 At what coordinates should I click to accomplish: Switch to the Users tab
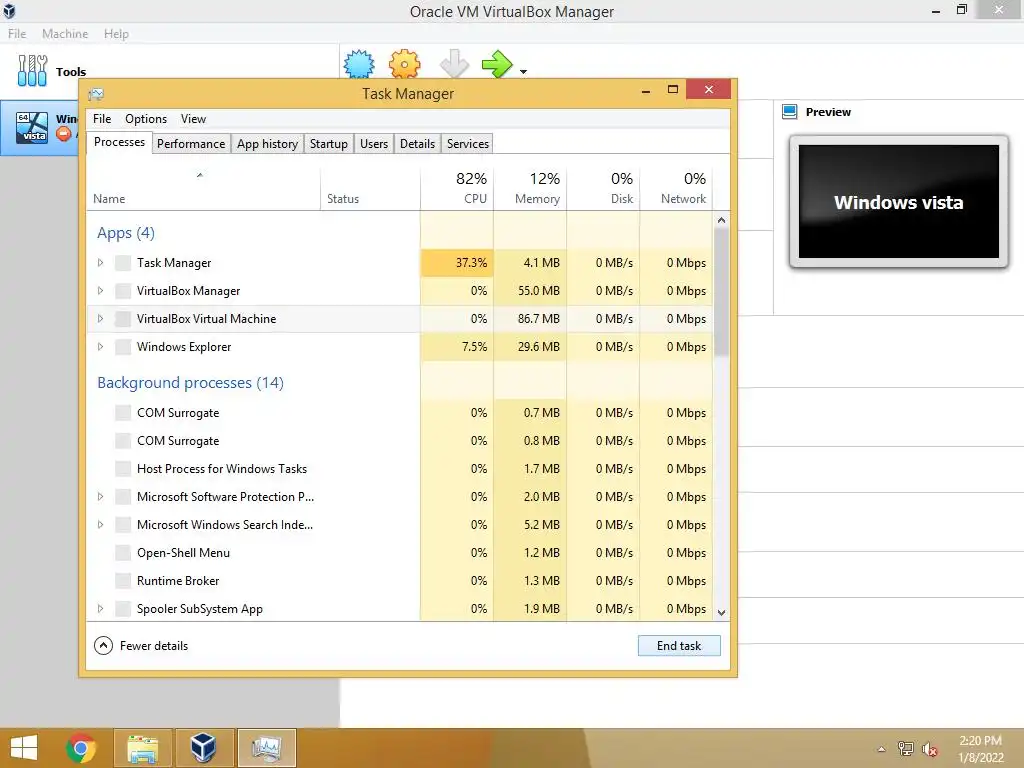point(374,144)
